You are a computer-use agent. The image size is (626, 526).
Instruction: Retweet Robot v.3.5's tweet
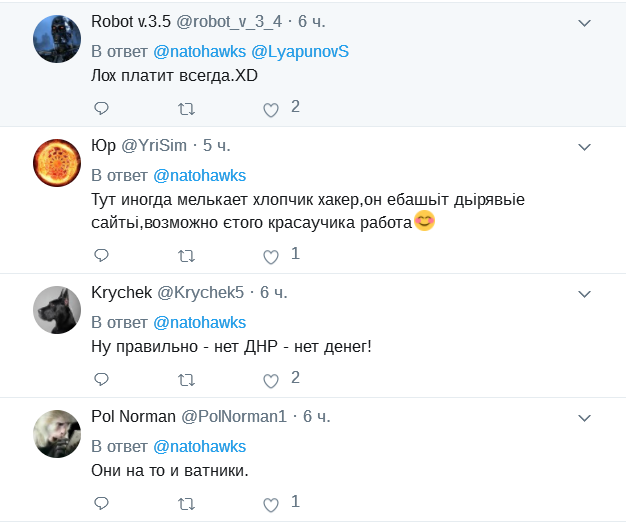point(186,108)
